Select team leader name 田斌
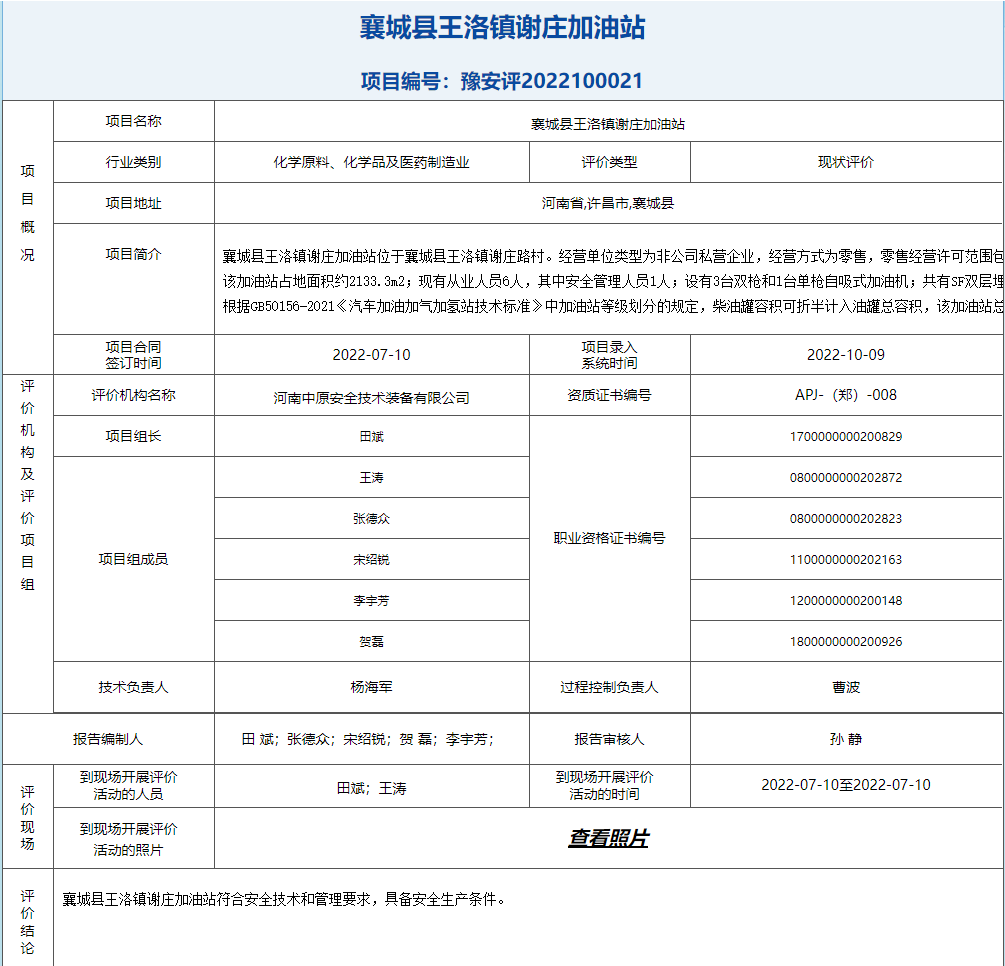Image resolution: width=1005 pixels, height=966 pixels. click(372, 437)
